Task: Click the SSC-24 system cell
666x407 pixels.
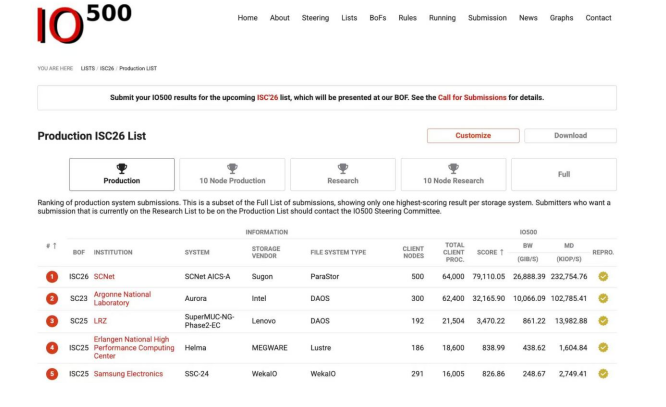Action: (197, 374)
